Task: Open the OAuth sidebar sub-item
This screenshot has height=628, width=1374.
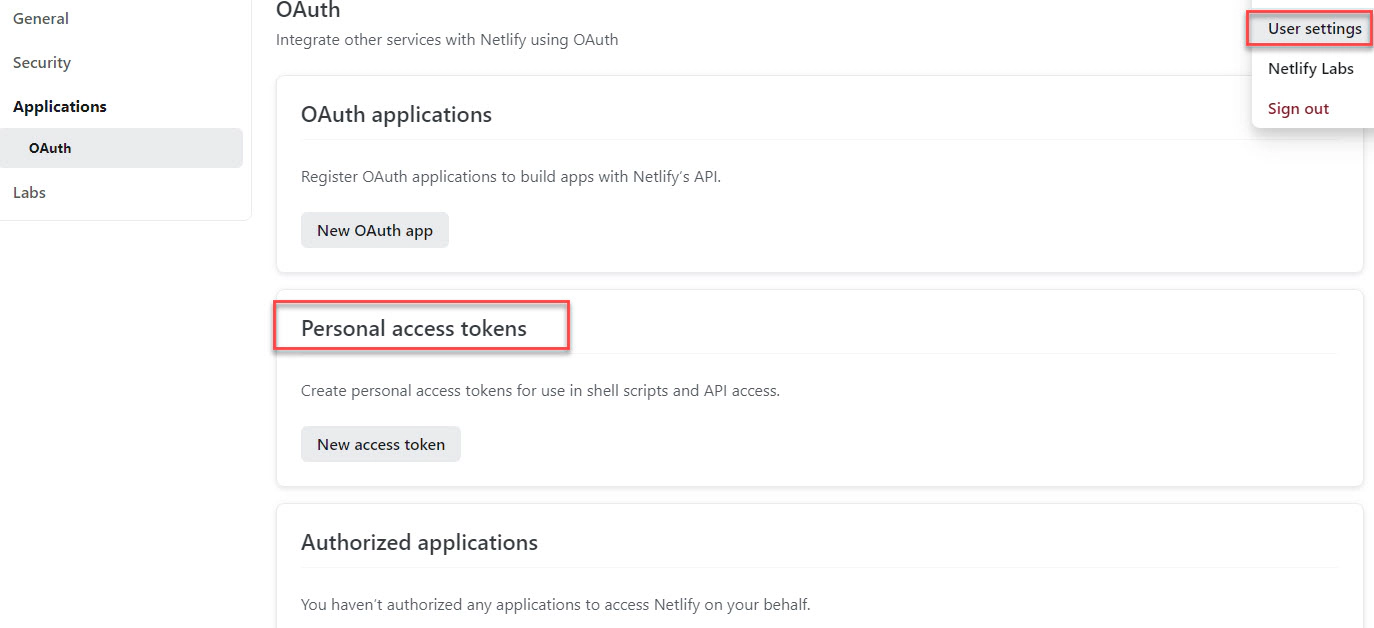Action: pyautogui.click(x=121, y=148)
